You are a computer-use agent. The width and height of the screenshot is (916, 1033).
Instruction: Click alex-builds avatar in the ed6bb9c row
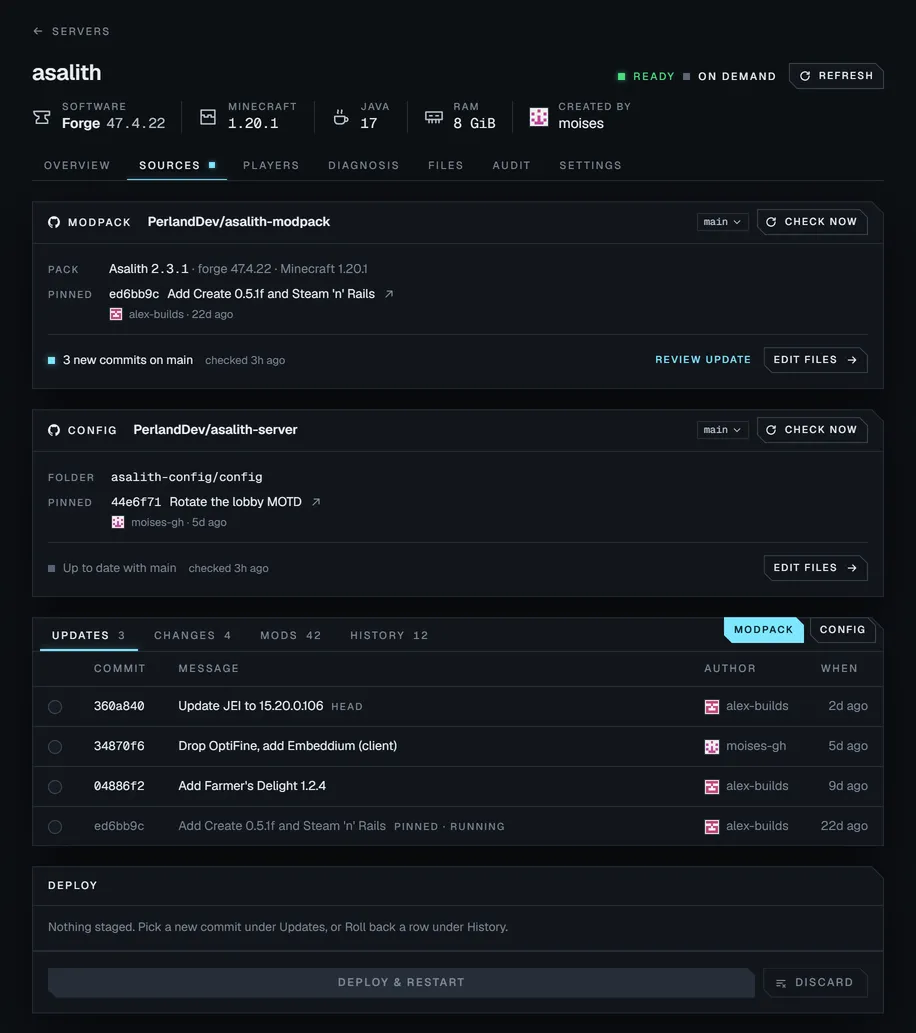pos(712,827)
